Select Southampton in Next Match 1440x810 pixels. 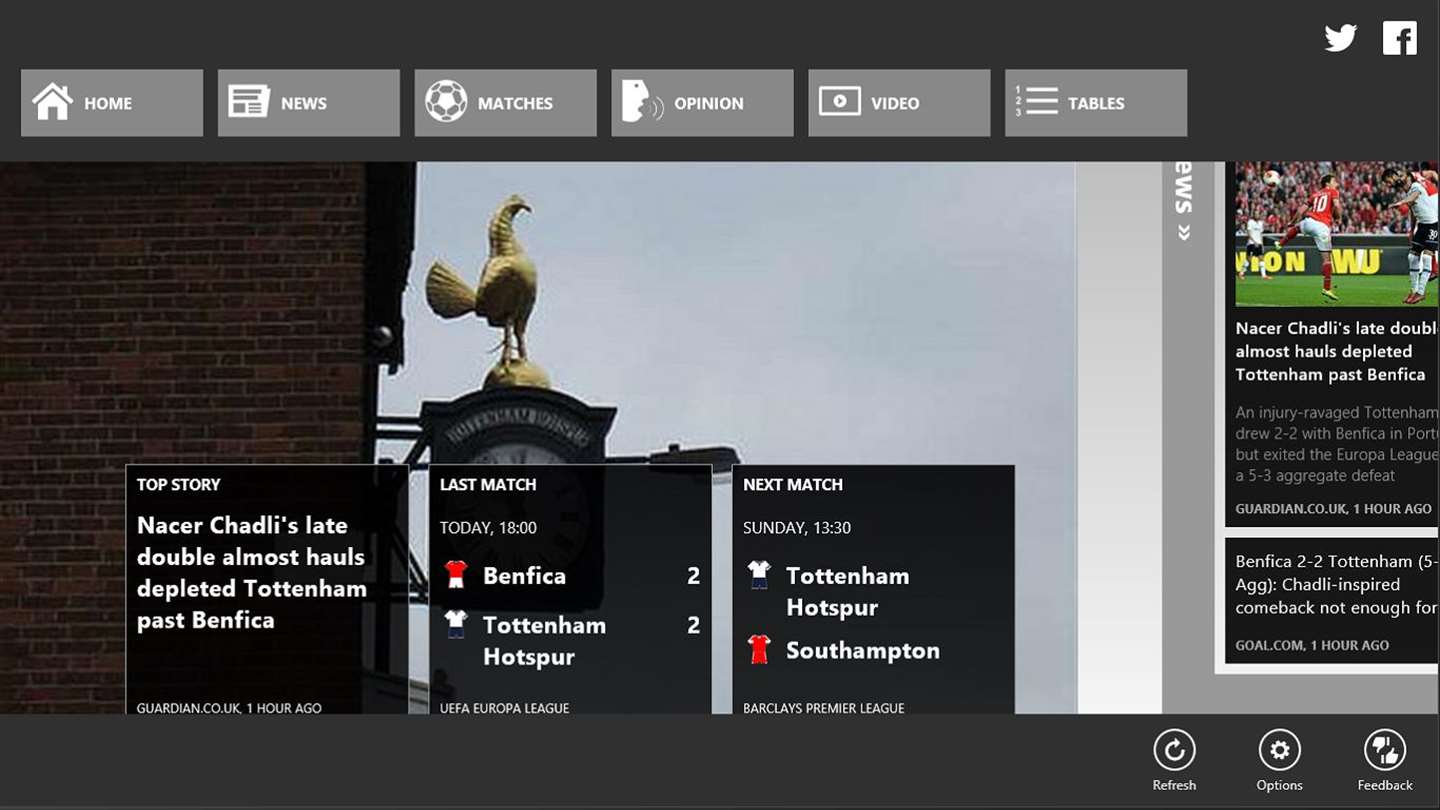point(863,651)
